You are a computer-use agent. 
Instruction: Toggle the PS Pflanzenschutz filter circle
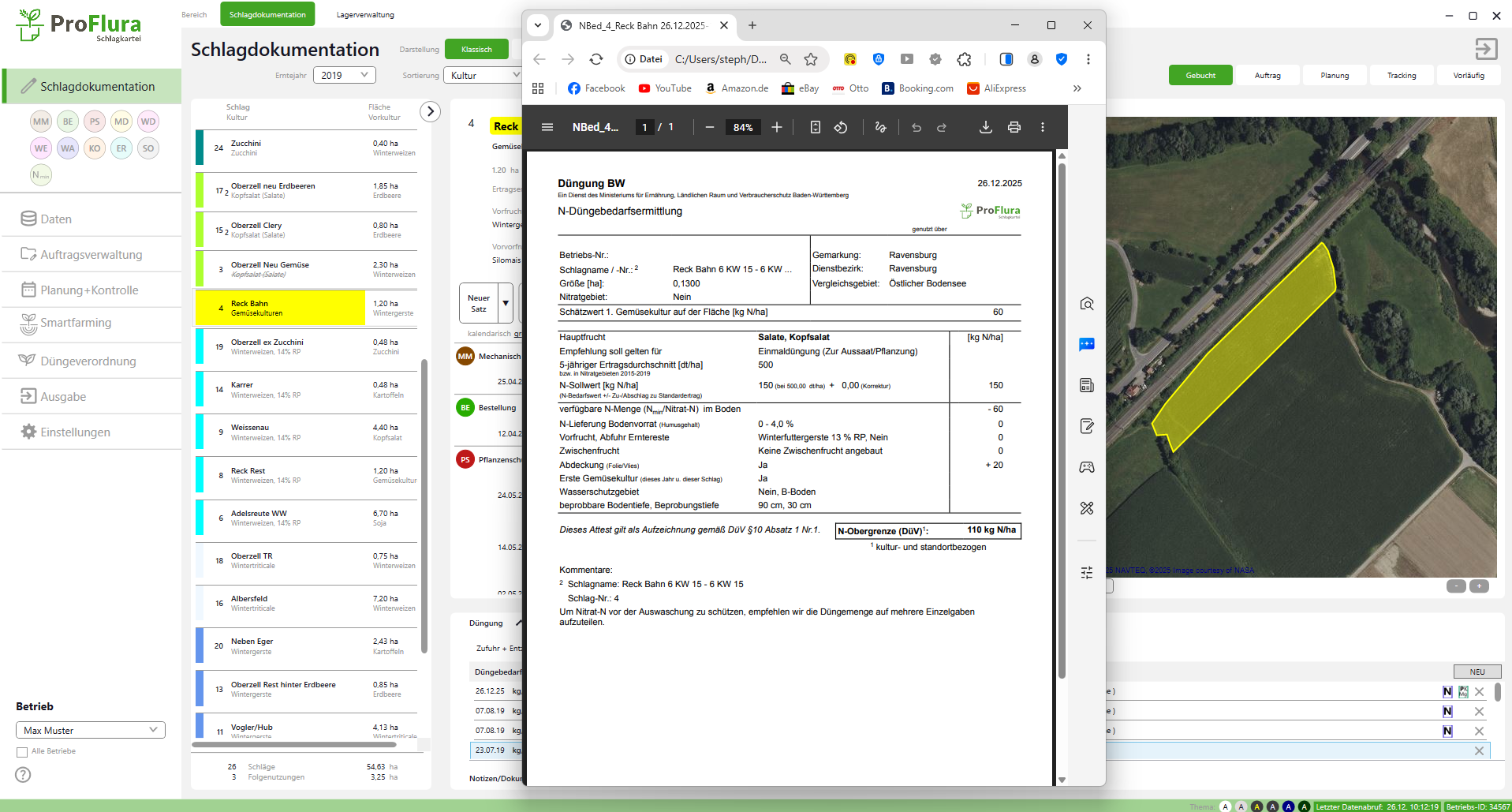coord(95,122)
